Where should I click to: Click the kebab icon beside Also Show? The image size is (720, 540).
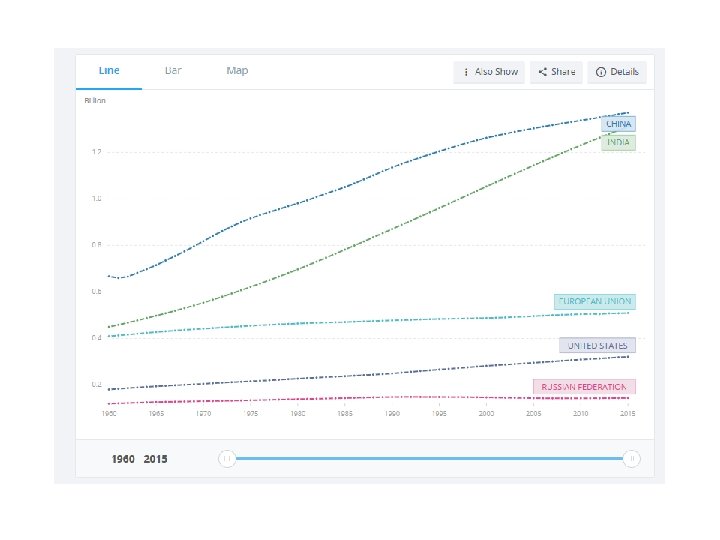click(466, 72)
